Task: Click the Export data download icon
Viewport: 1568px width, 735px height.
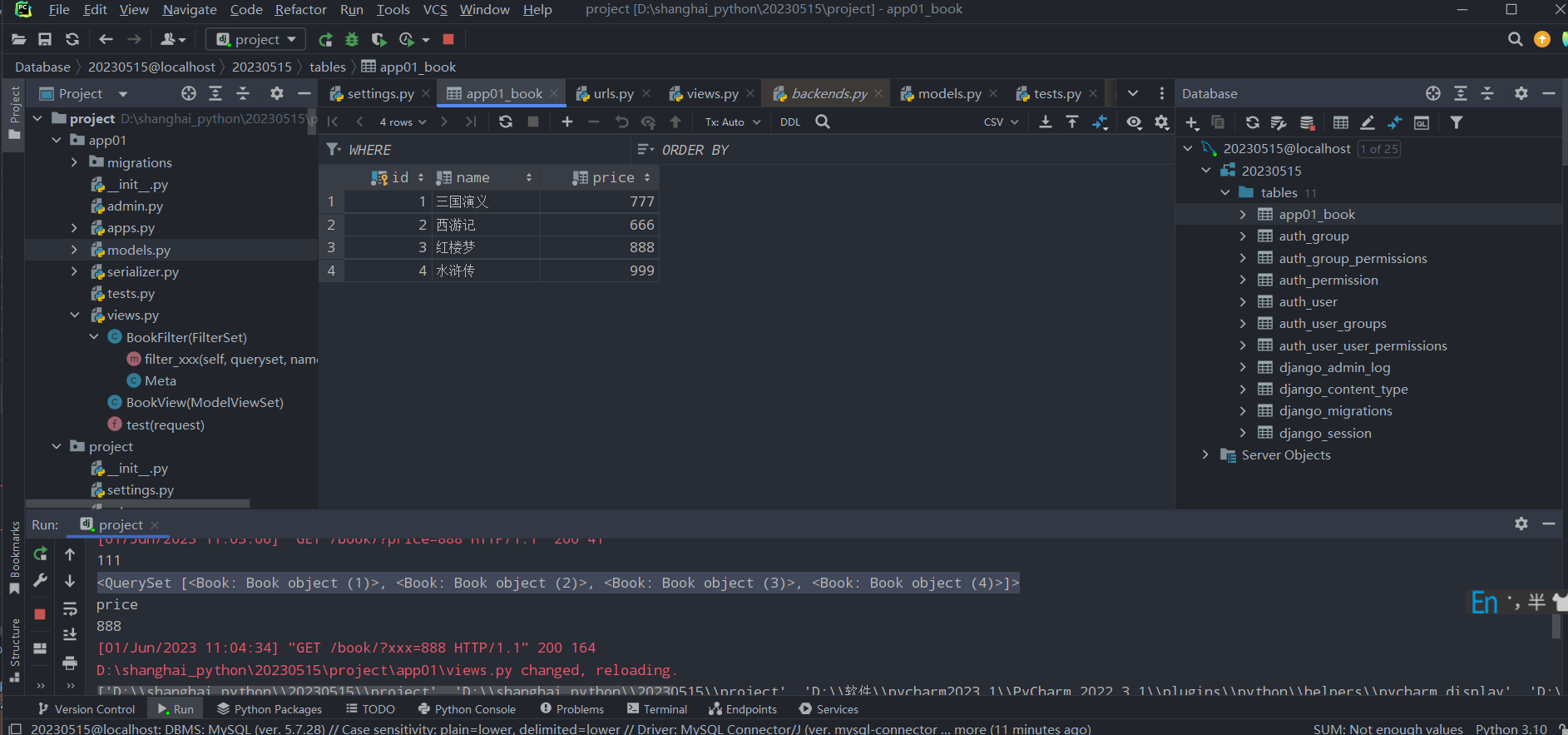Action: 1046,122
